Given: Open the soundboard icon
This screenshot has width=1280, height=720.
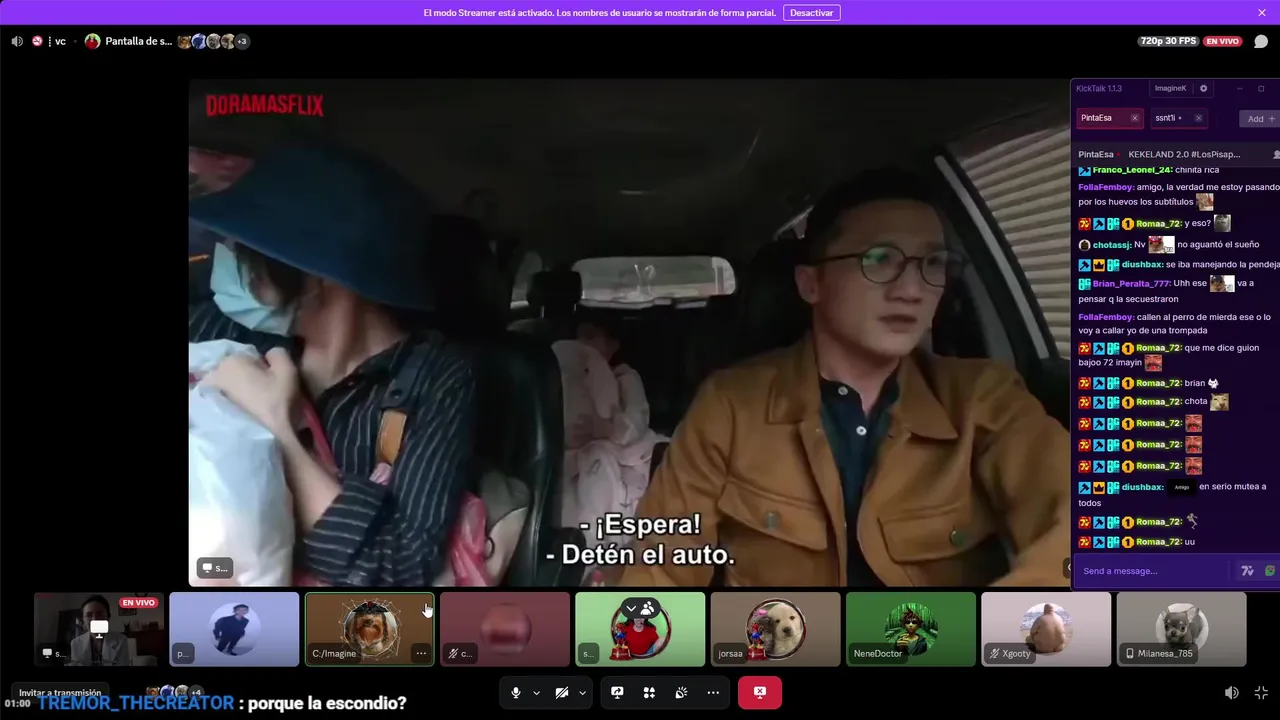Looking at the screenshot, I should (x=681, y=693).
